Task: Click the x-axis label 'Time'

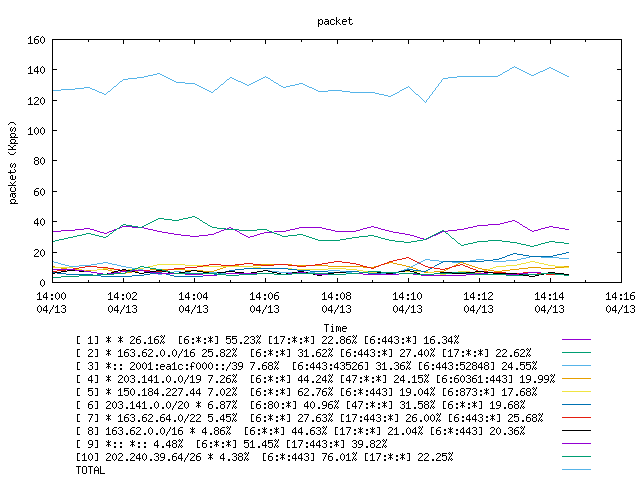Action: (x=336, y=328)
